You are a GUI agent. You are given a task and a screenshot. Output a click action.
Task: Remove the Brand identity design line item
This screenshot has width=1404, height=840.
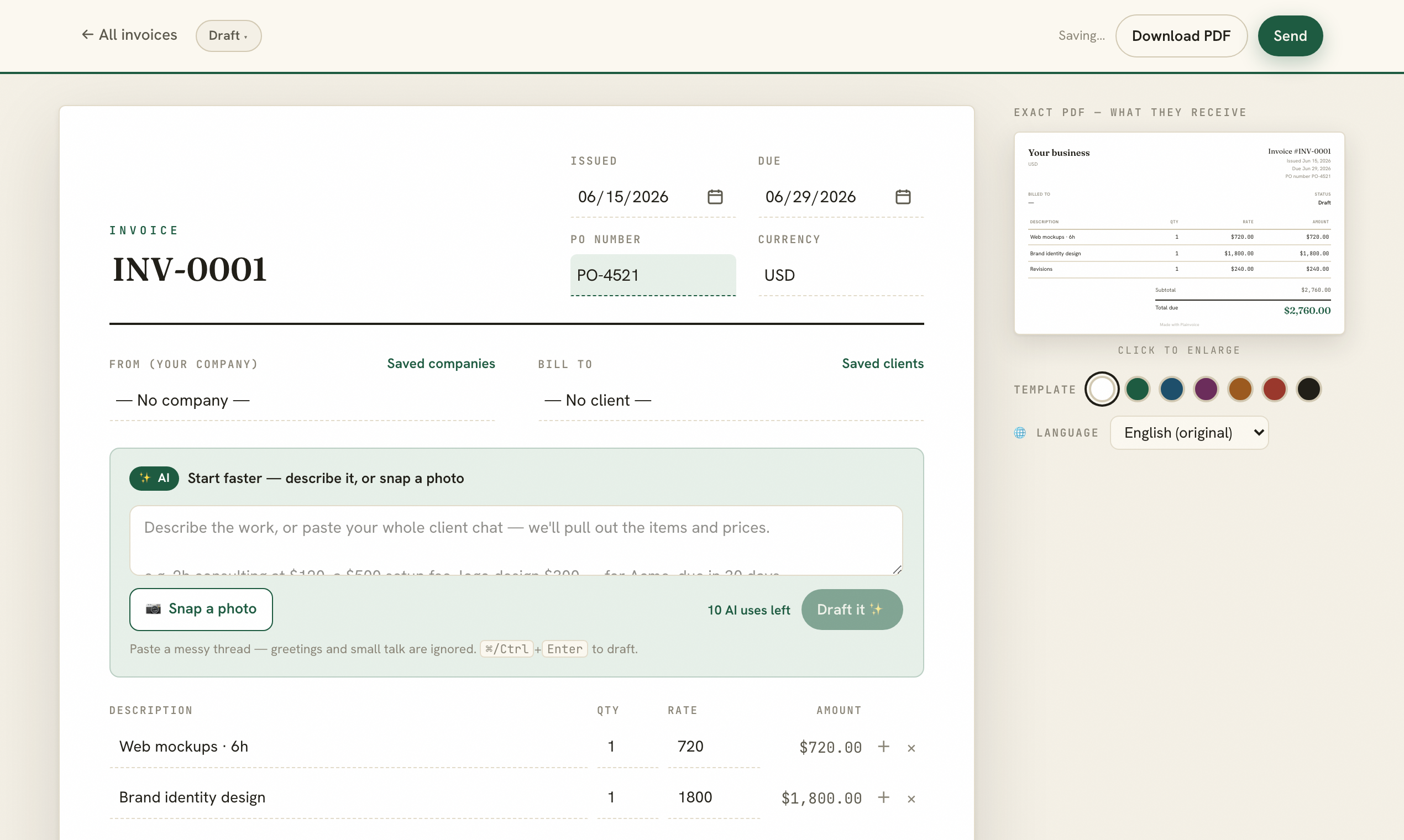(x=911, y=799)
